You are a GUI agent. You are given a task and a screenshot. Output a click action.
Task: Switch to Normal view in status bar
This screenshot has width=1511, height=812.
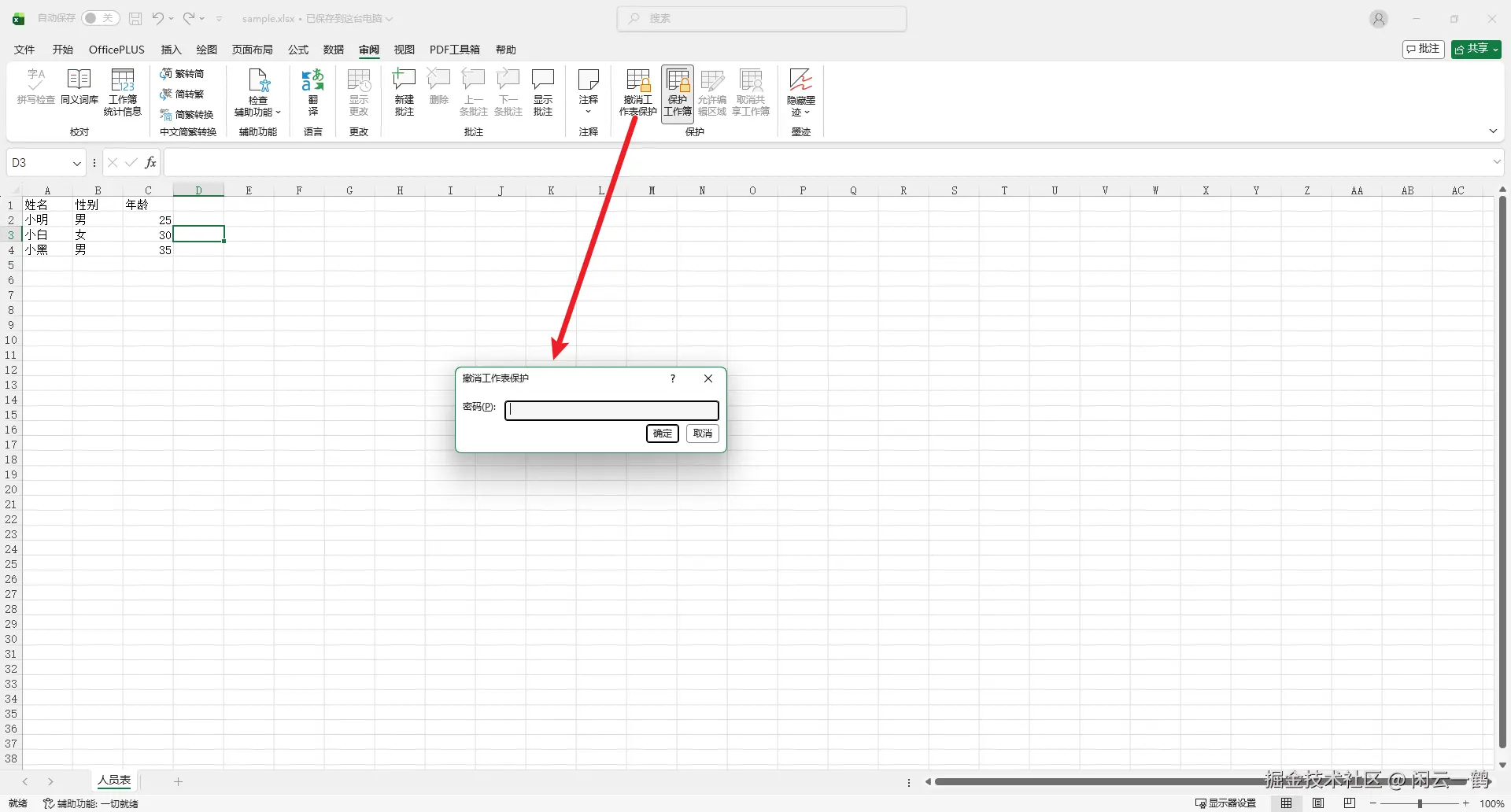1287,803
